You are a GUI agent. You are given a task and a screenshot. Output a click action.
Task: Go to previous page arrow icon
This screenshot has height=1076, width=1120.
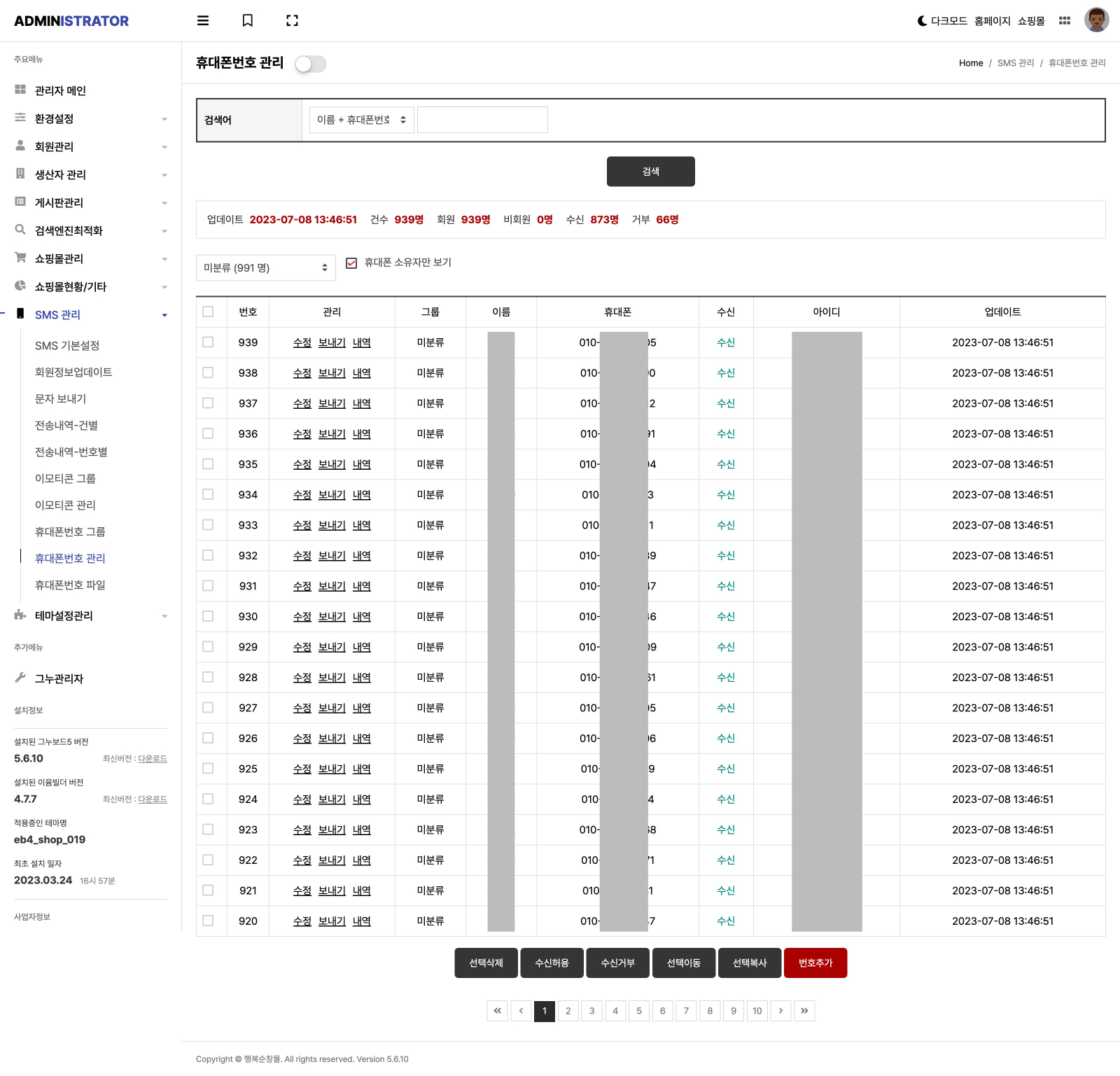coord(521,1011)
